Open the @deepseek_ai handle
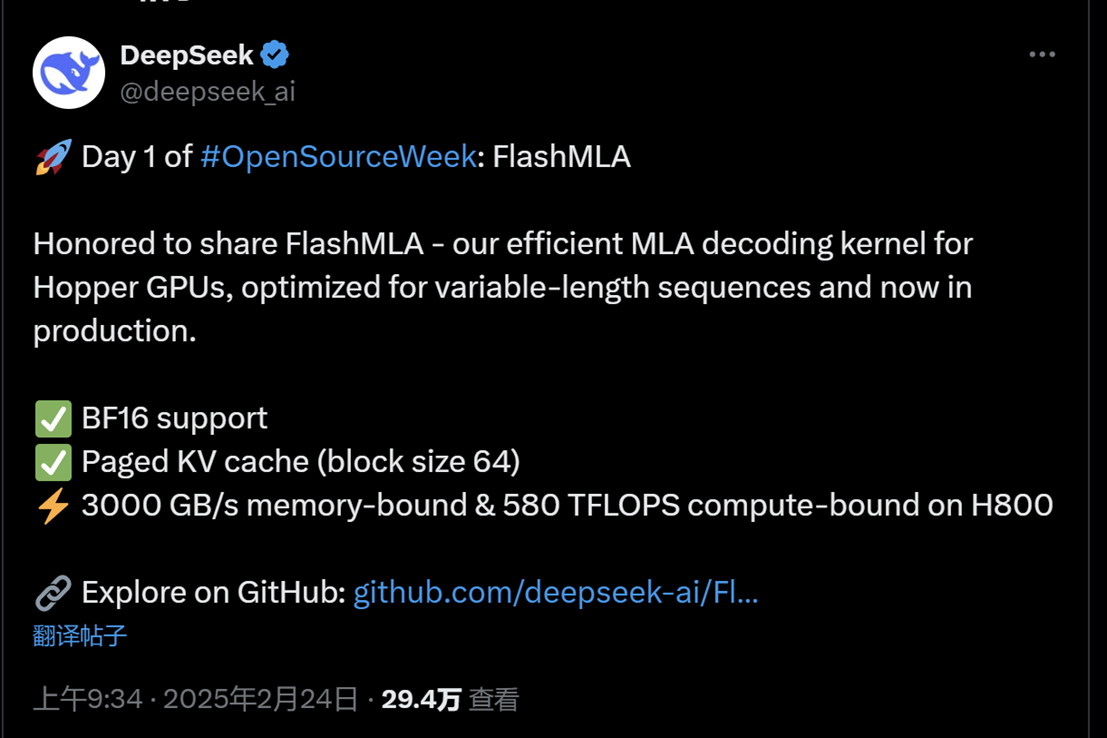Screen dimensions: 1107x738 click(208, 91)
